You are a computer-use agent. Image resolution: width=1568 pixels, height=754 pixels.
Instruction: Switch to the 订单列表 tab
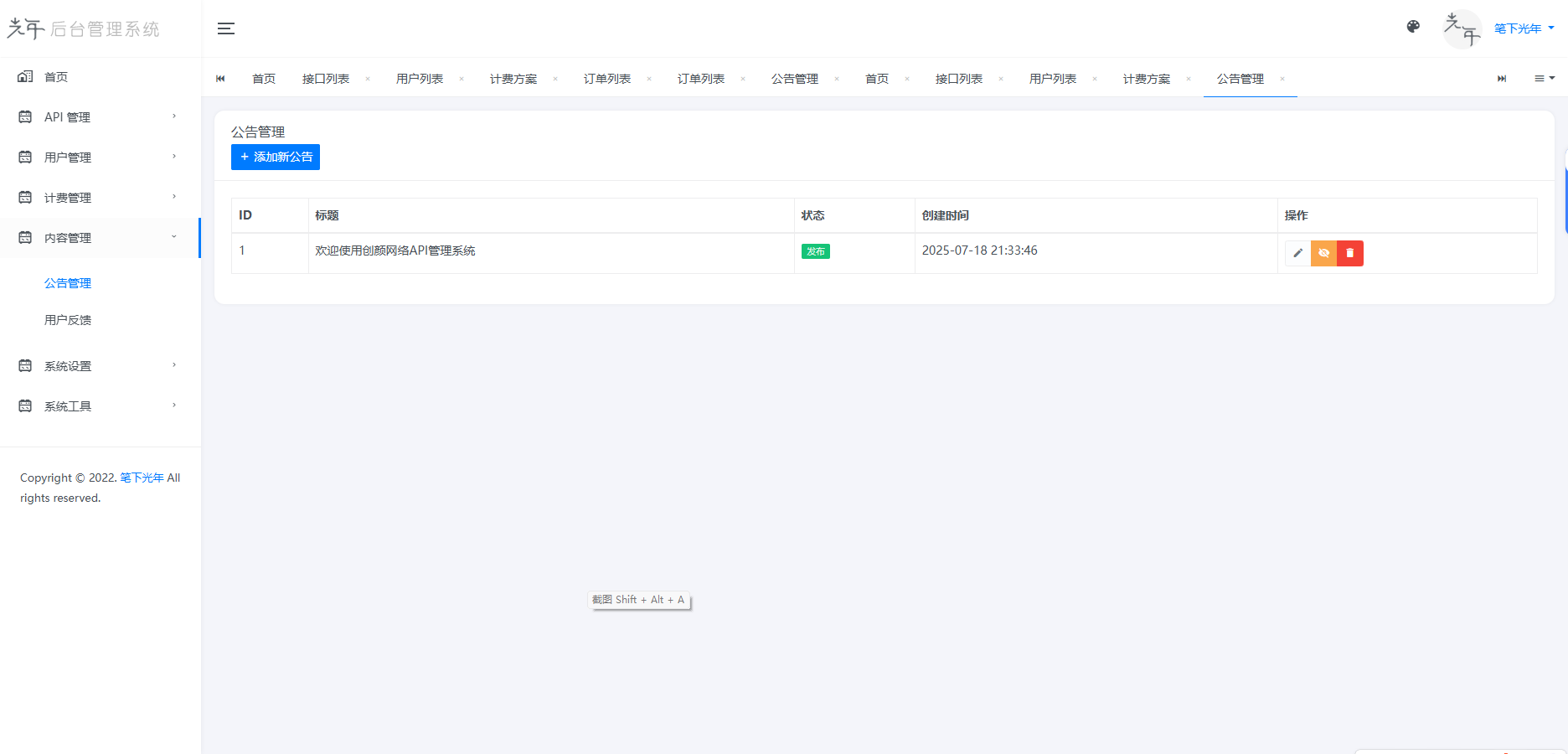click(x=607, y=78)
